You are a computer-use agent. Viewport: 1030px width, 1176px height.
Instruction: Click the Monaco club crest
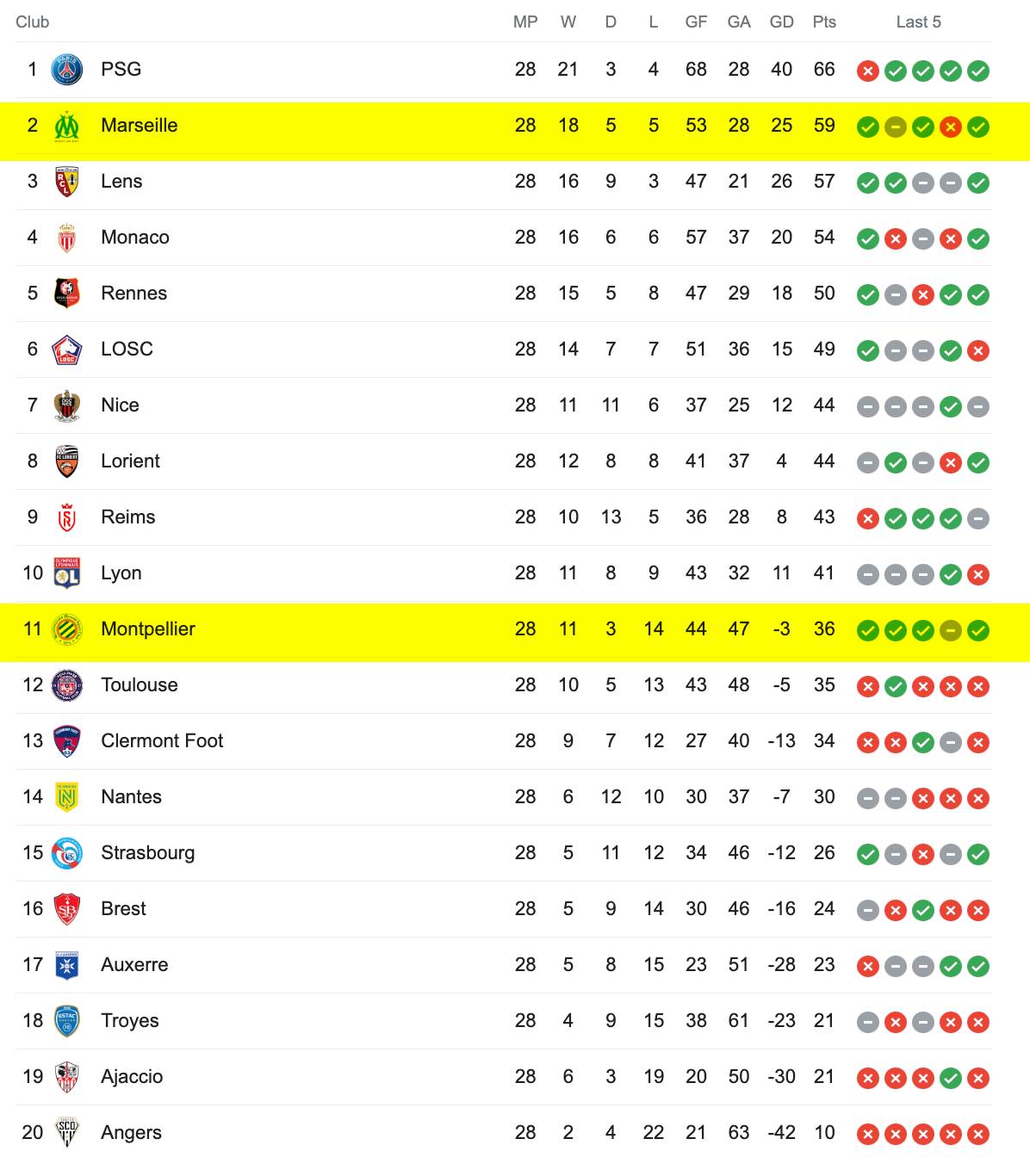(66, 238)
